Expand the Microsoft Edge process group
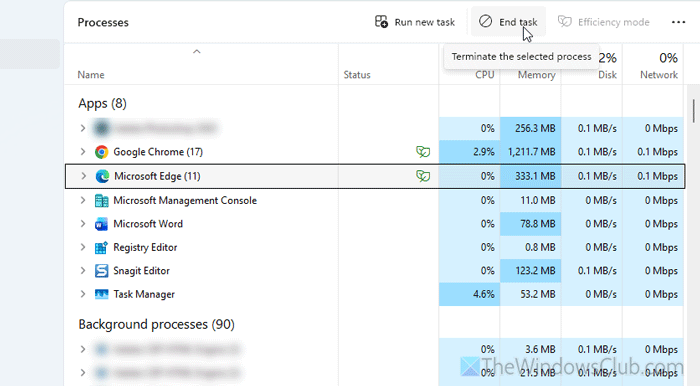This screenshot has height=386, width=700. tap(83, 176)
